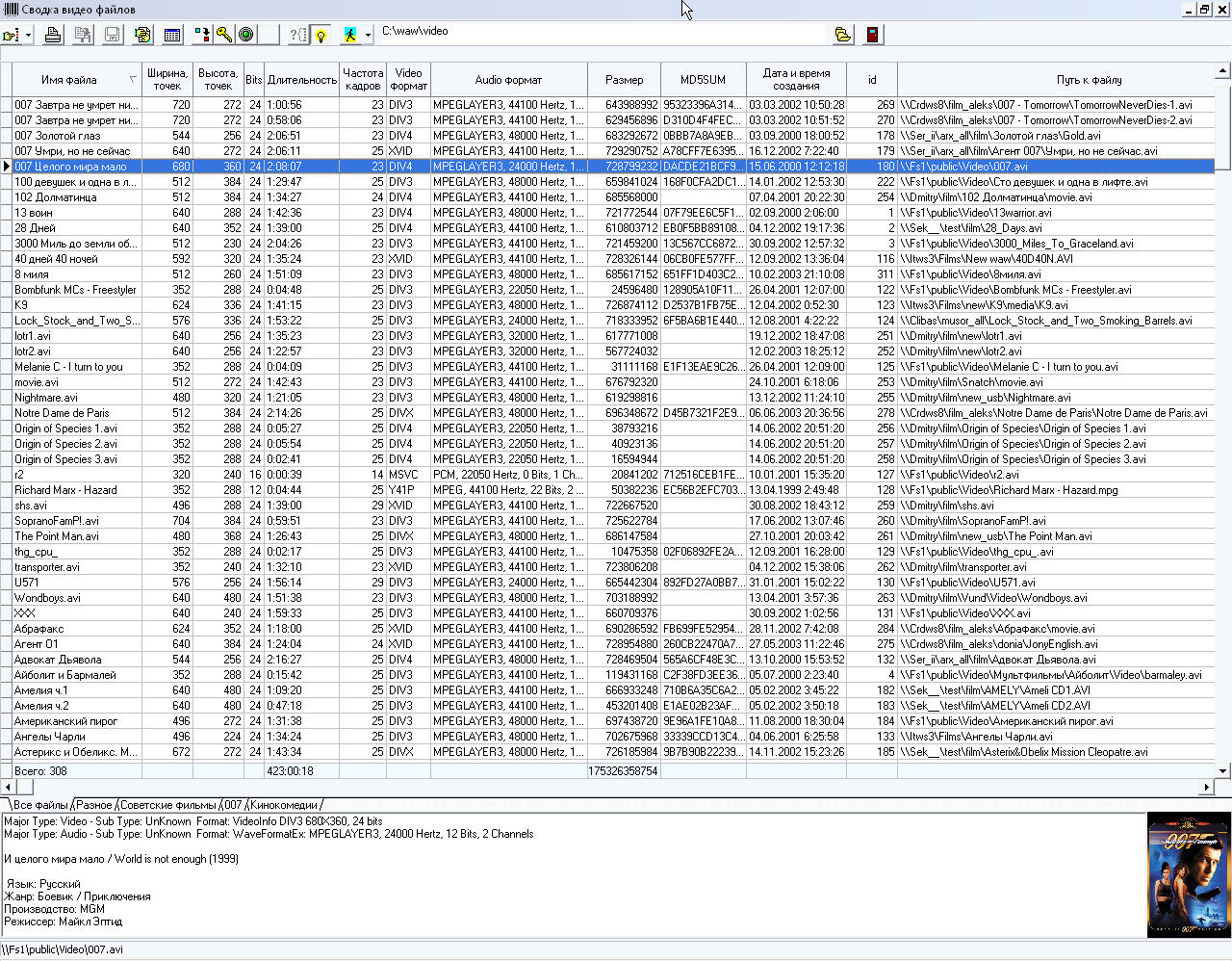Toggle the yellow lightbulb button
1232x961 pixels.
click(321, 35)
